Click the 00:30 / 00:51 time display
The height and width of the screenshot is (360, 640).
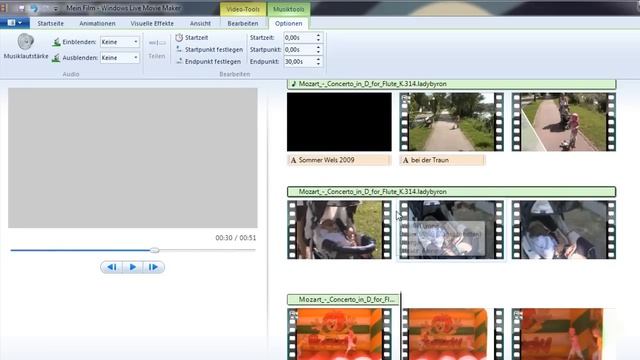tap(236, 238)
